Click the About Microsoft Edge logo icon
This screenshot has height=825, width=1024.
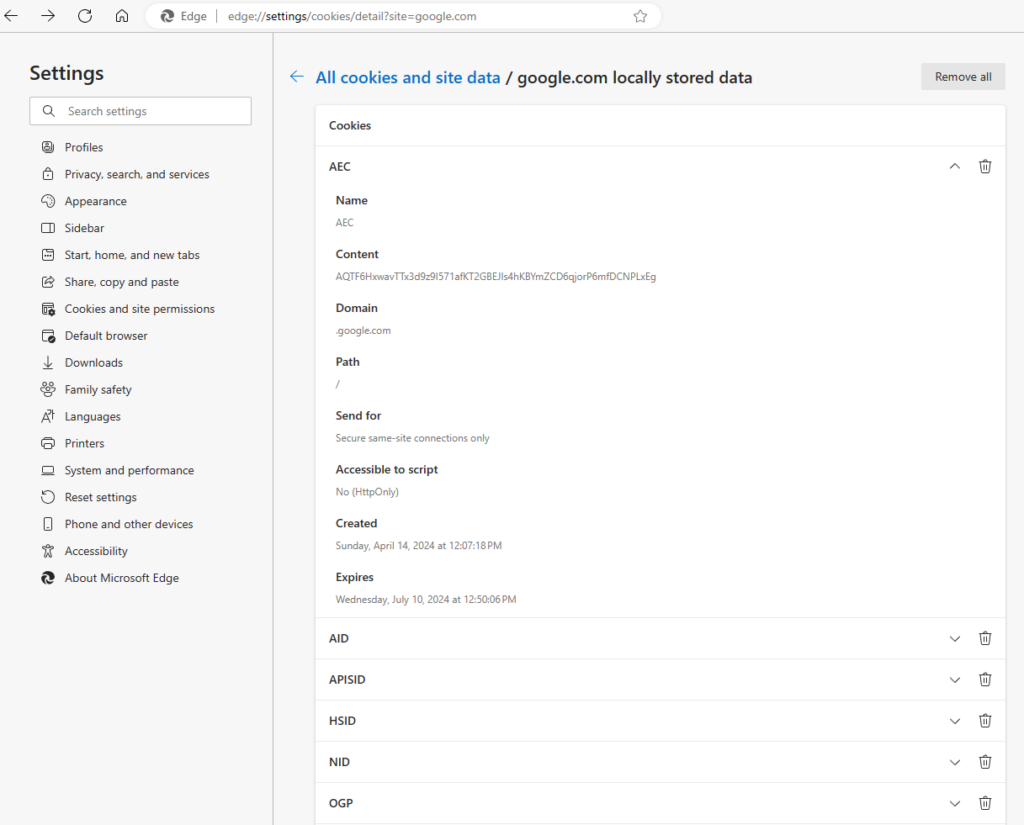point(48,577)
